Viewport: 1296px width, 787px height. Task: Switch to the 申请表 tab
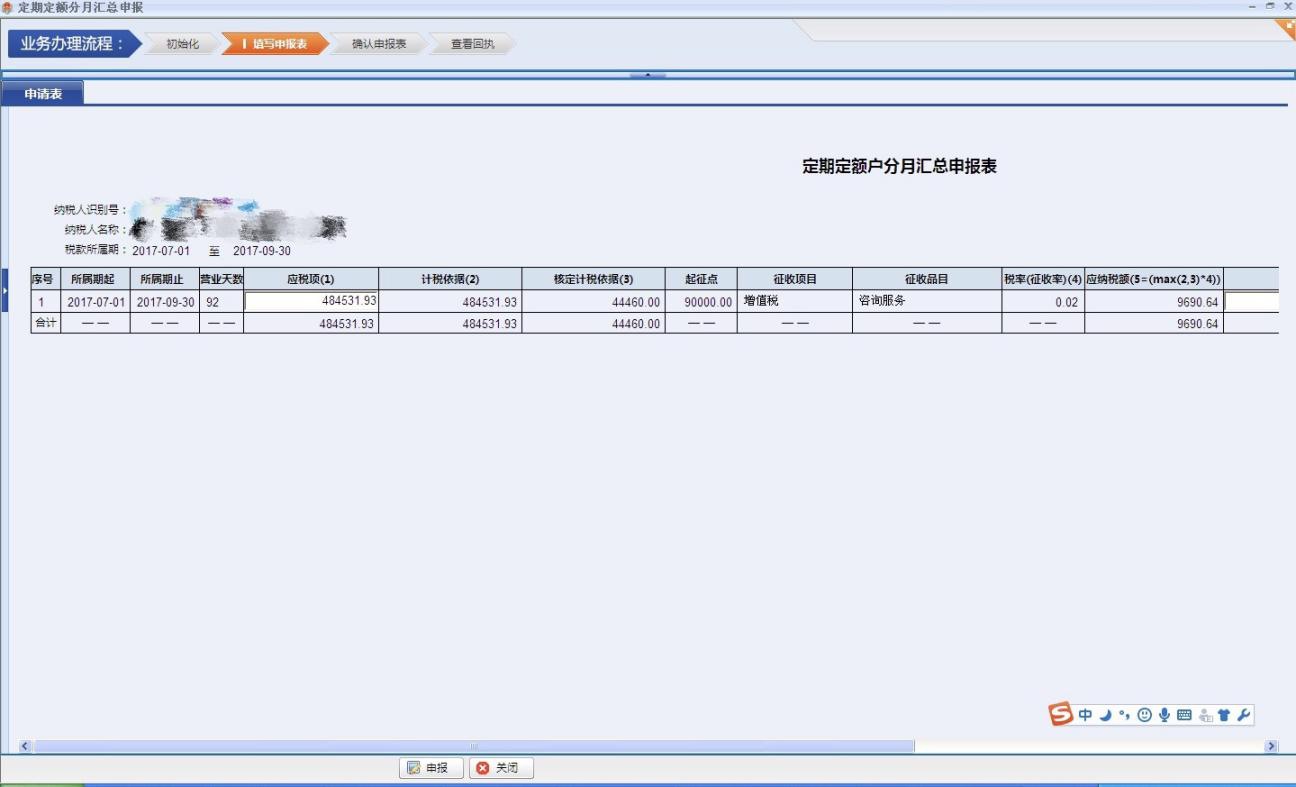pos(43,94)
